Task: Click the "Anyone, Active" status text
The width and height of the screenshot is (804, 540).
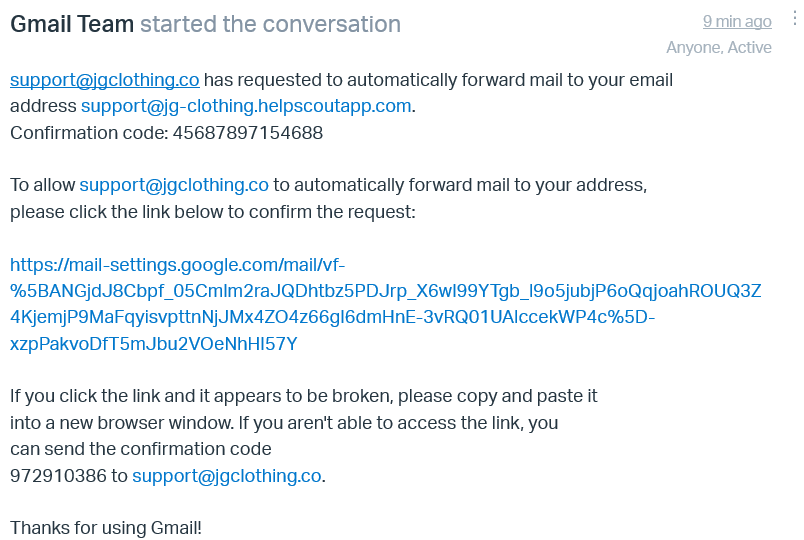Action: pos(719,48)
